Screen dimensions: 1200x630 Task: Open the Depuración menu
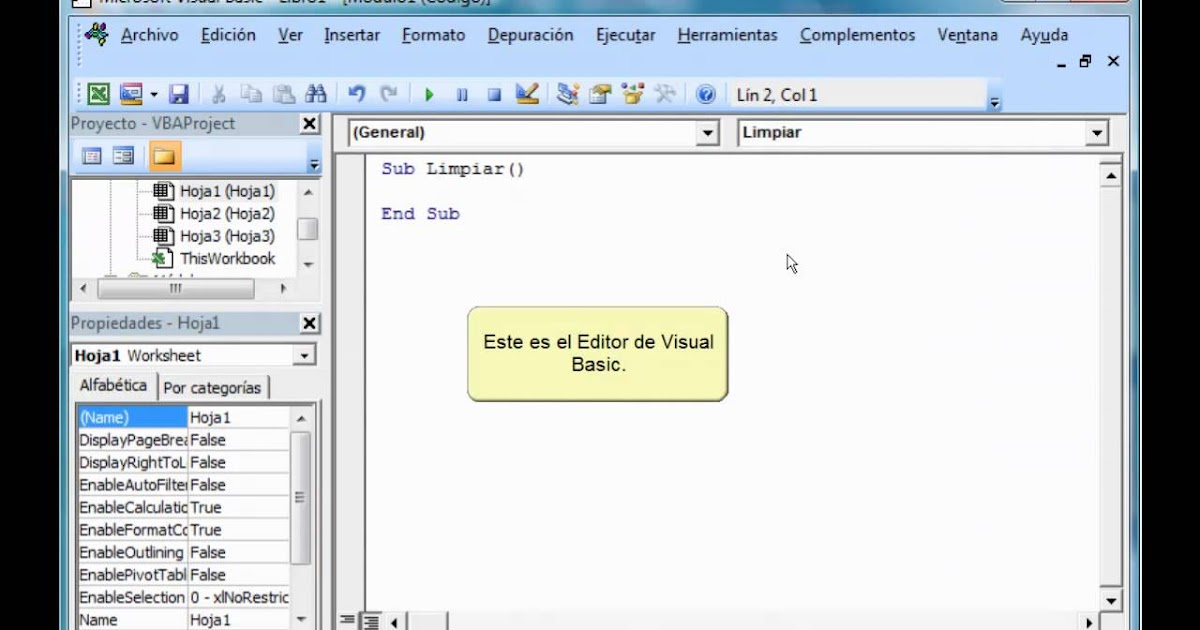(x=530, y=34)
